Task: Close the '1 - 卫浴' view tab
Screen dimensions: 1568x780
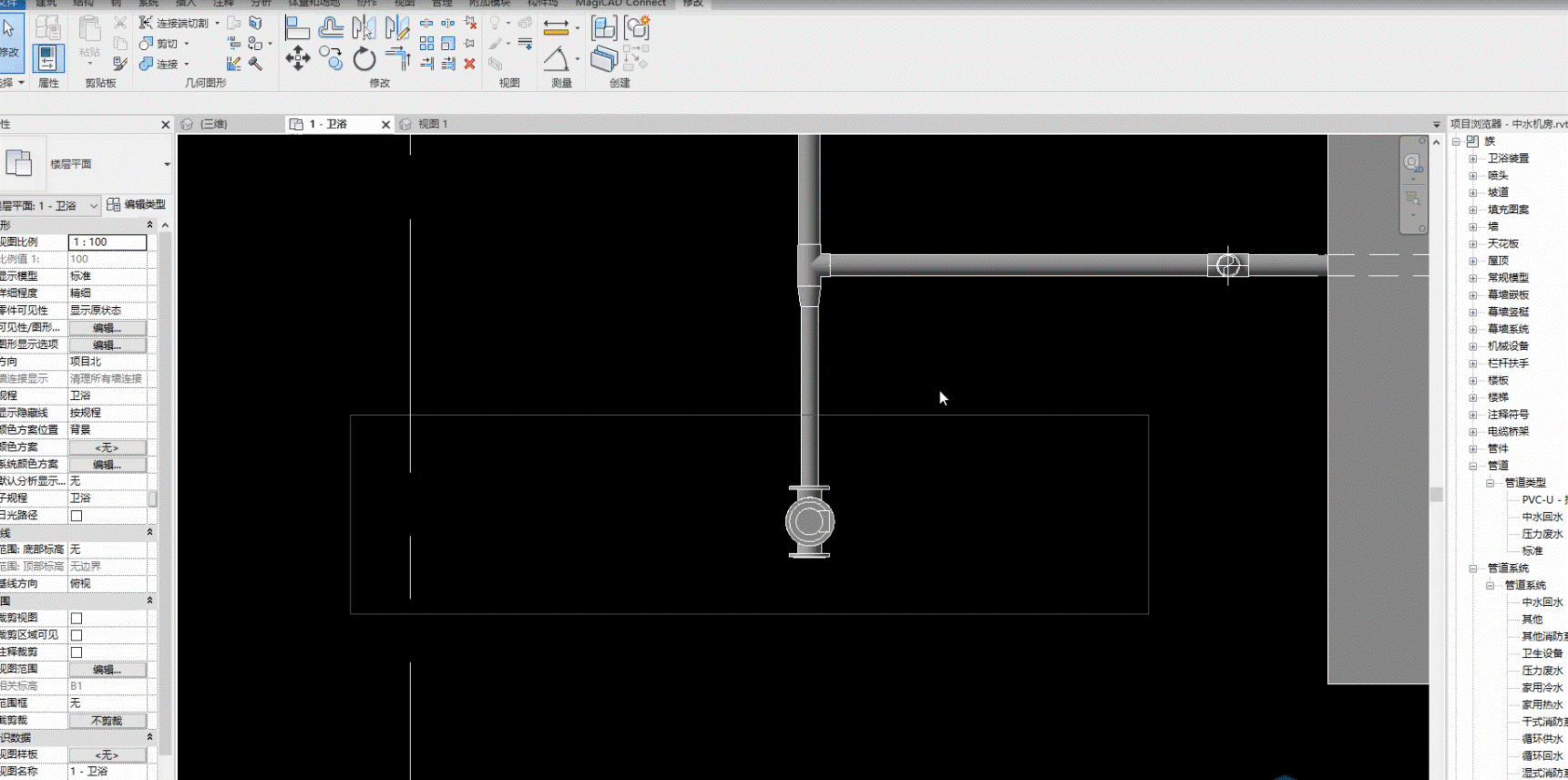Action: 385,125
